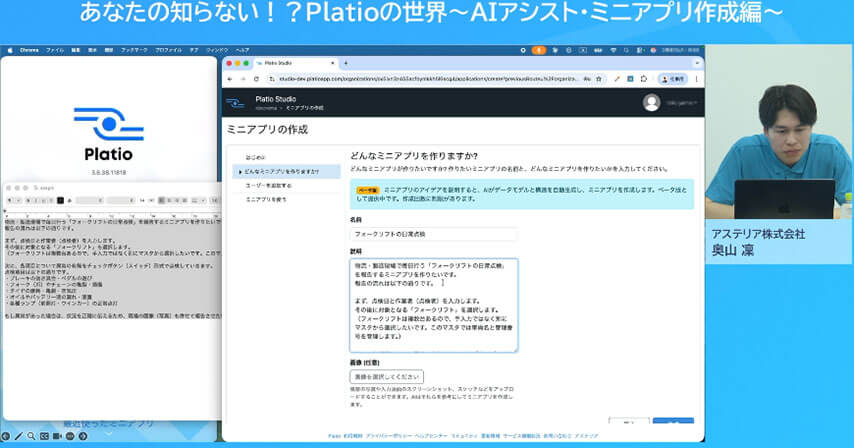854x448 pixels.
Task: Click the blue square extension icon
Action: point(630,79)
